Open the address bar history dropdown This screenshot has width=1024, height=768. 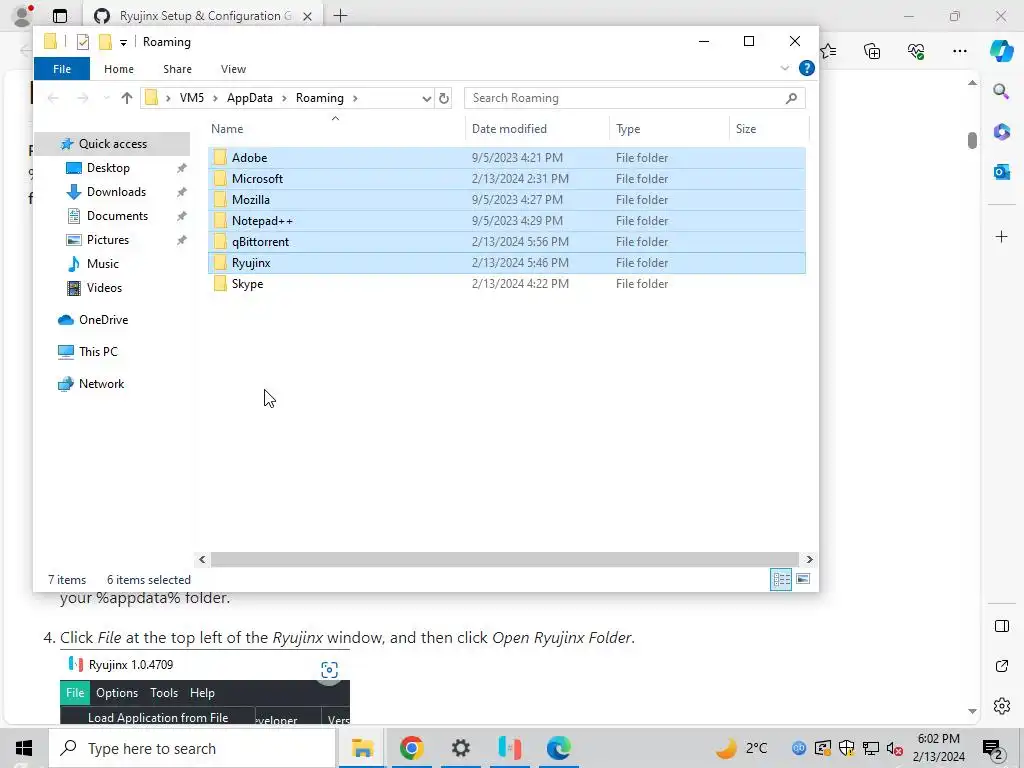[426, 98]
